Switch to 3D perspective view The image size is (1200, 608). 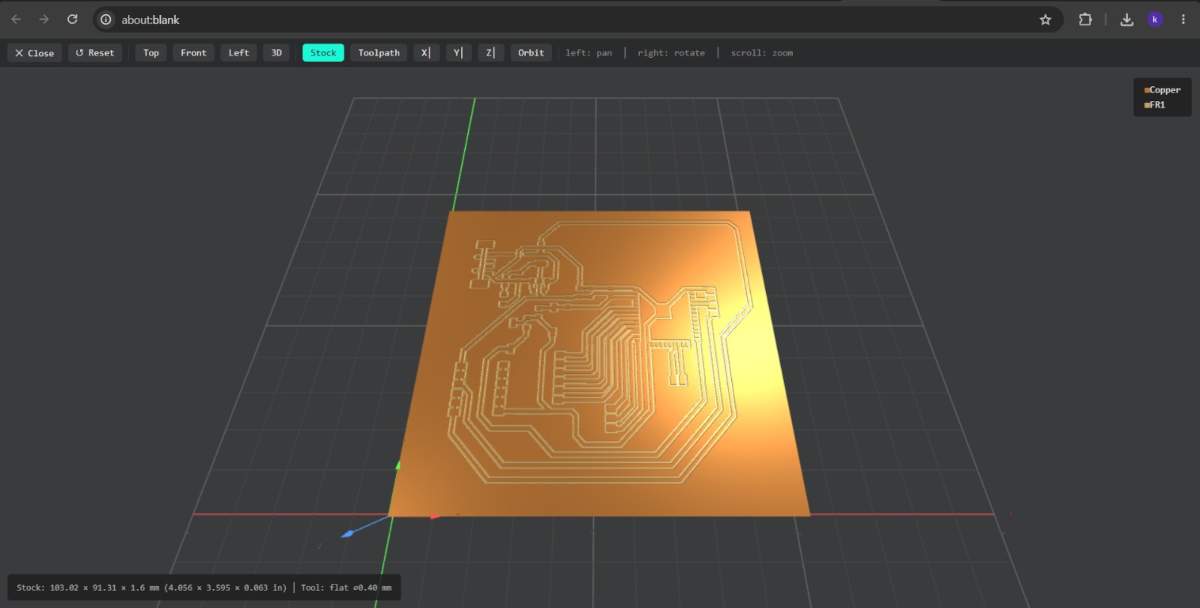tap(277, 53)
